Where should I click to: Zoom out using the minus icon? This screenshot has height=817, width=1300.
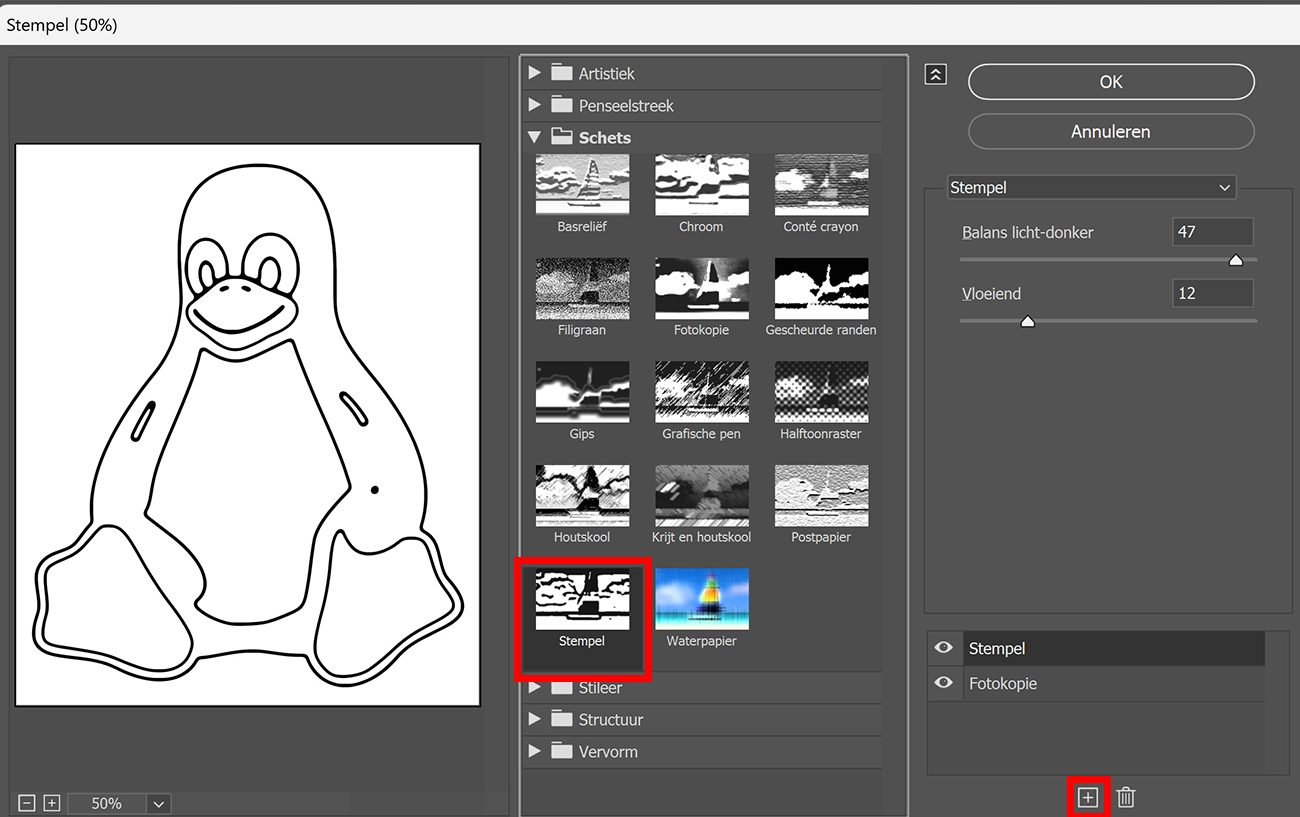click(26, 802)
